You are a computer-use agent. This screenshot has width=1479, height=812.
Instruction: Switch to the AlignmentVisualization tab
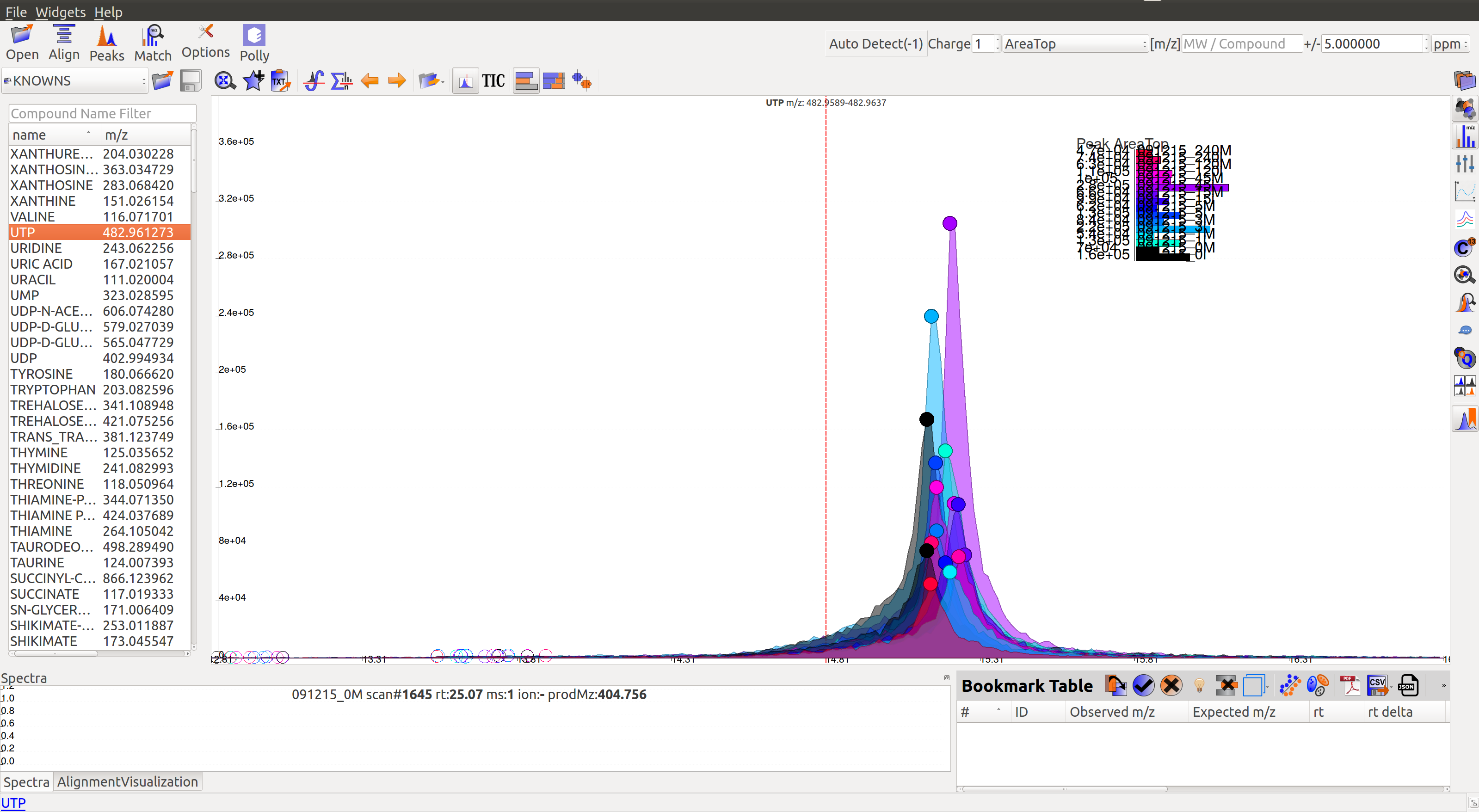[128, 781]
